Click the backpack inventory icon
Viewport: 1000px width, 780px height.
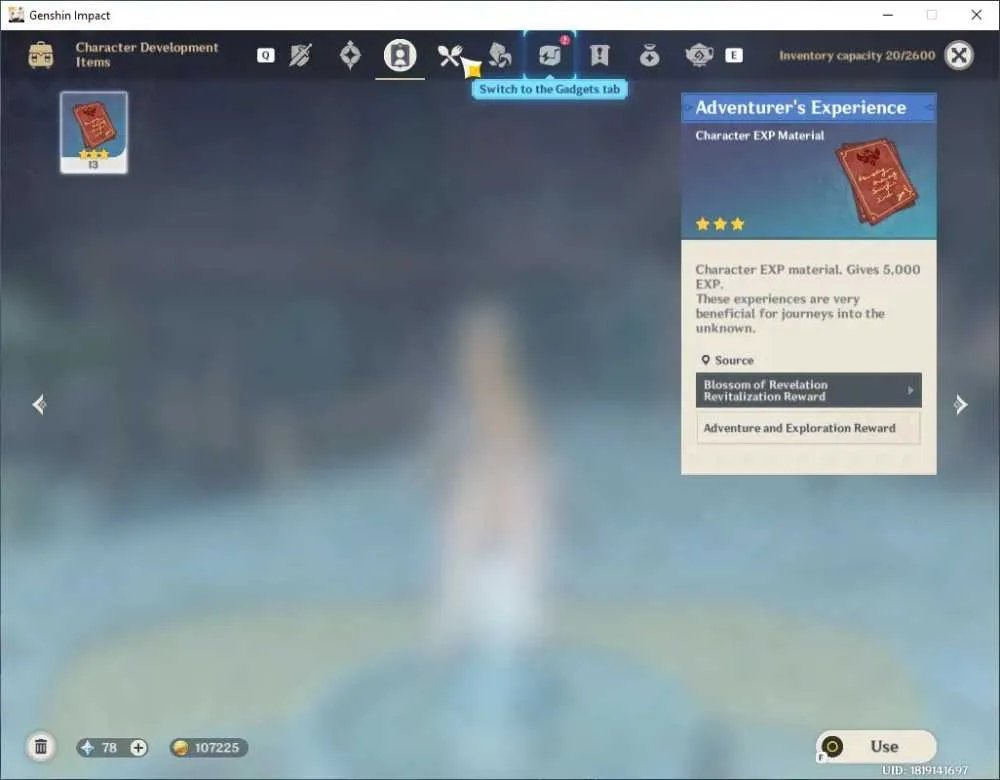pyautogui.click(x=41, y=55)
